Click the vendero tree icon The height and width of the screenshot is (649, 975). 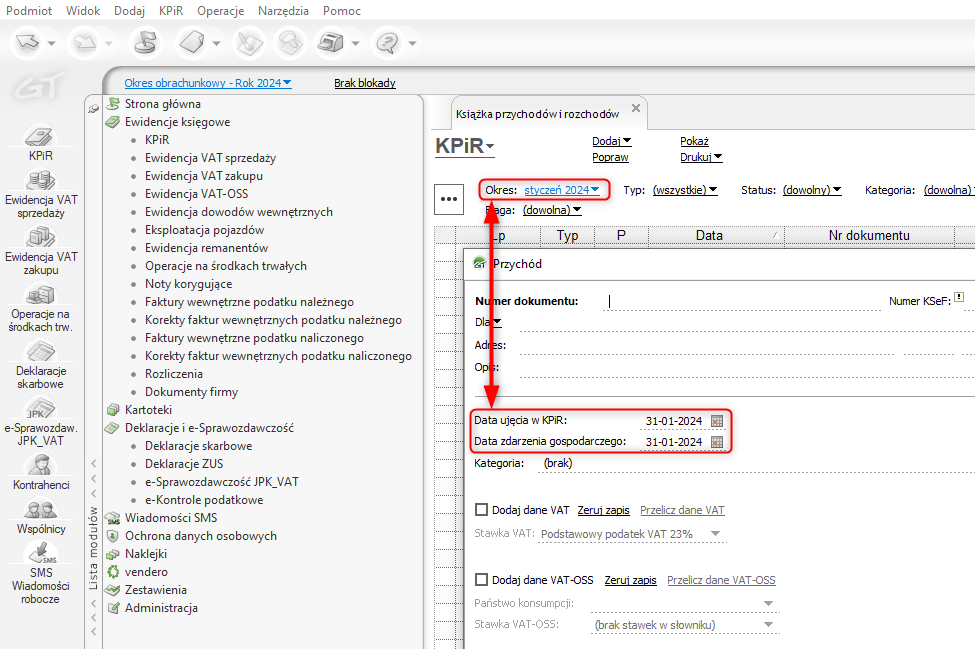pyautogui.click(x=113, y=571)
